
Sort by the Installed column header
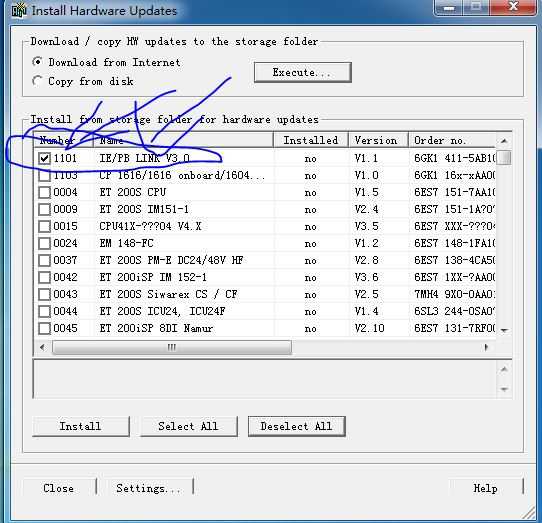pos(311,140)
